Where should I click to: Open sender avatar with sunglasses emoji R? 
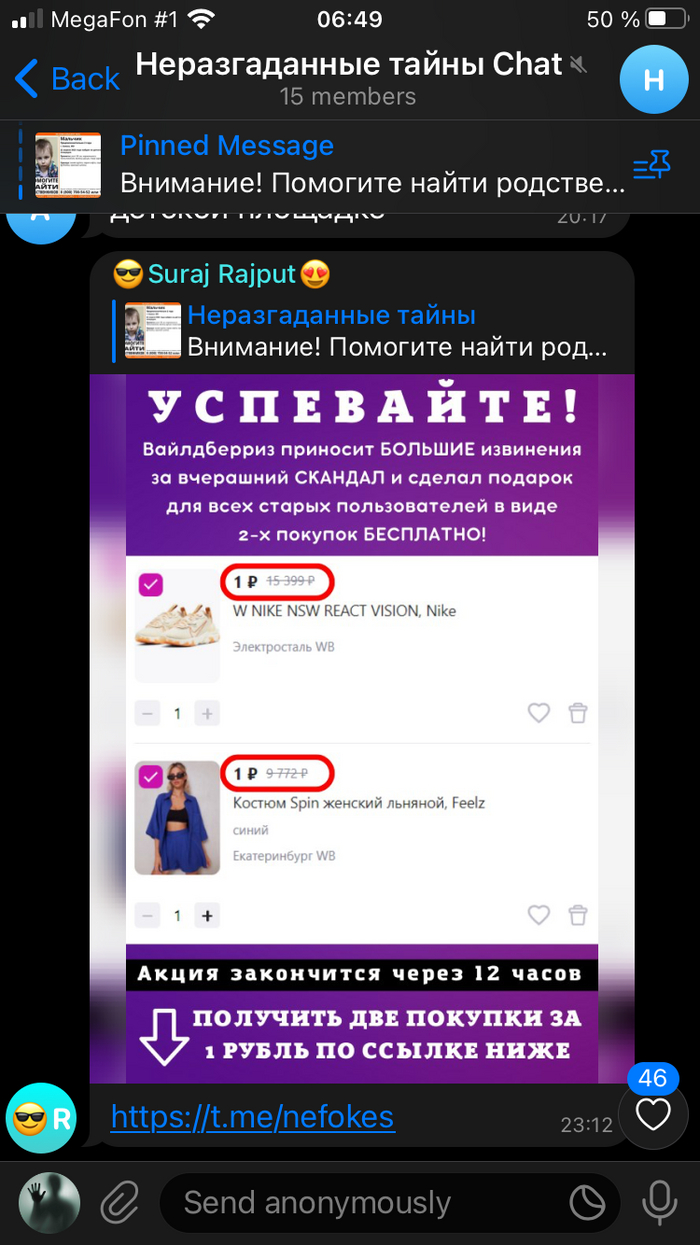click(x=41, y=1118)
